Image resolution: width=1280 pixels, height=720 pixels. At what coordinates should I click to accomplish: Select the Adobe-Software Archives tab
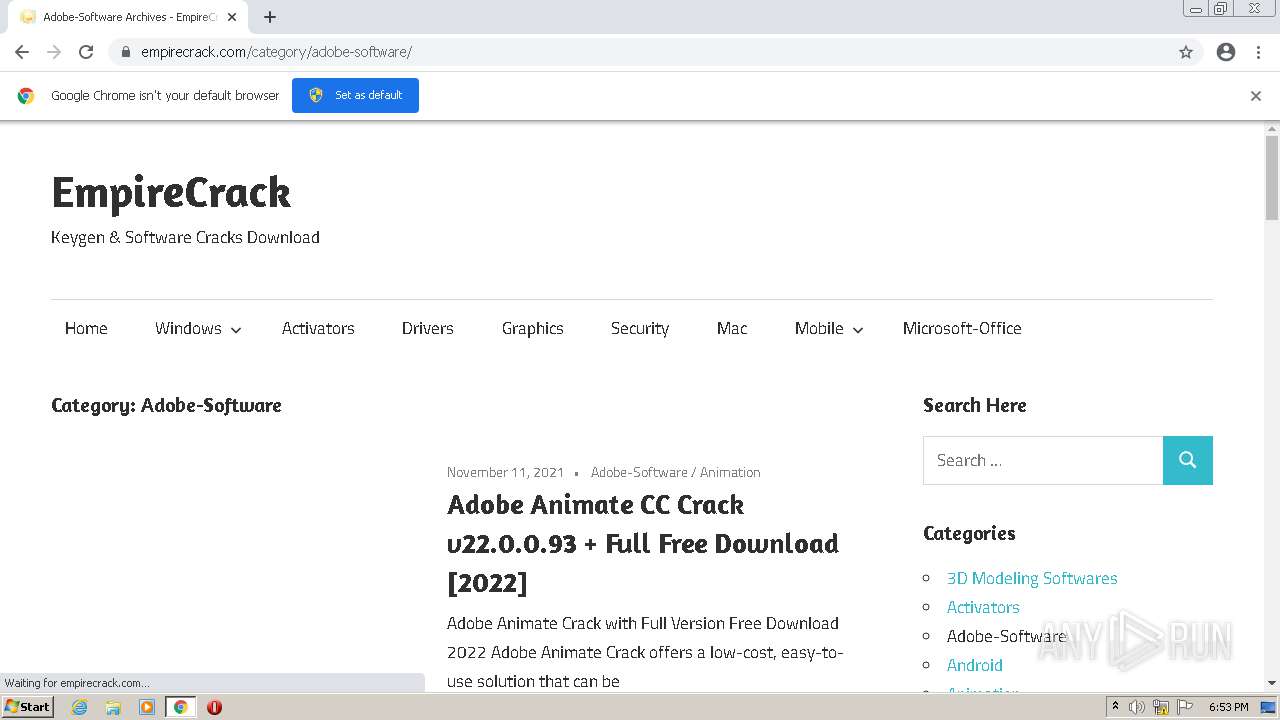point(128,17)
